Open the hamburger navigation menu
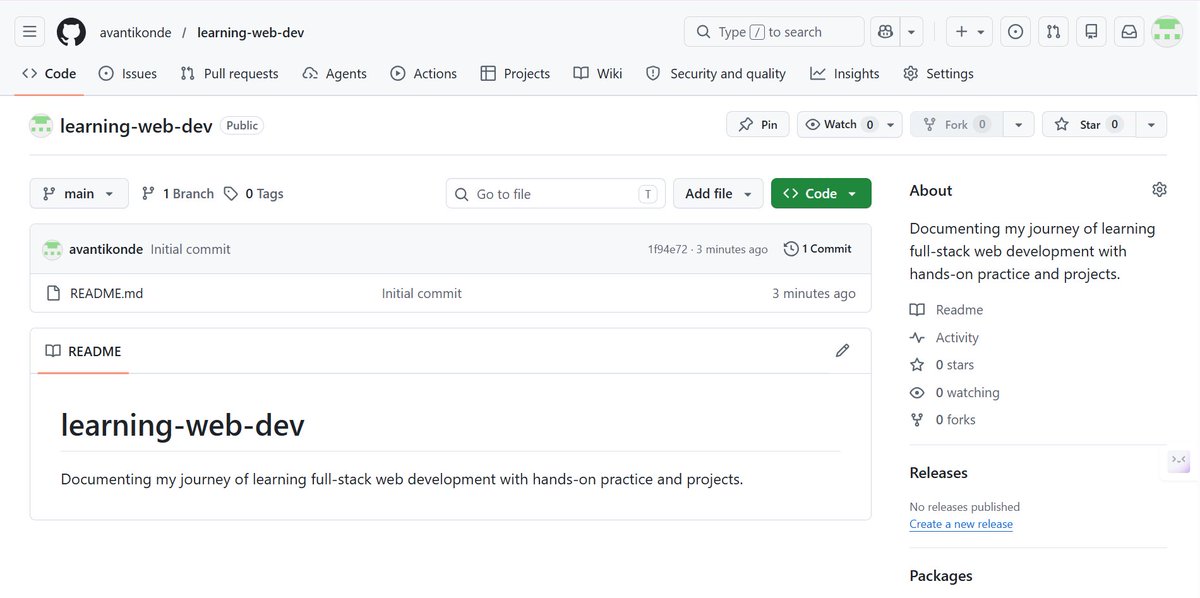1200x598 pixels. (30, 32)
